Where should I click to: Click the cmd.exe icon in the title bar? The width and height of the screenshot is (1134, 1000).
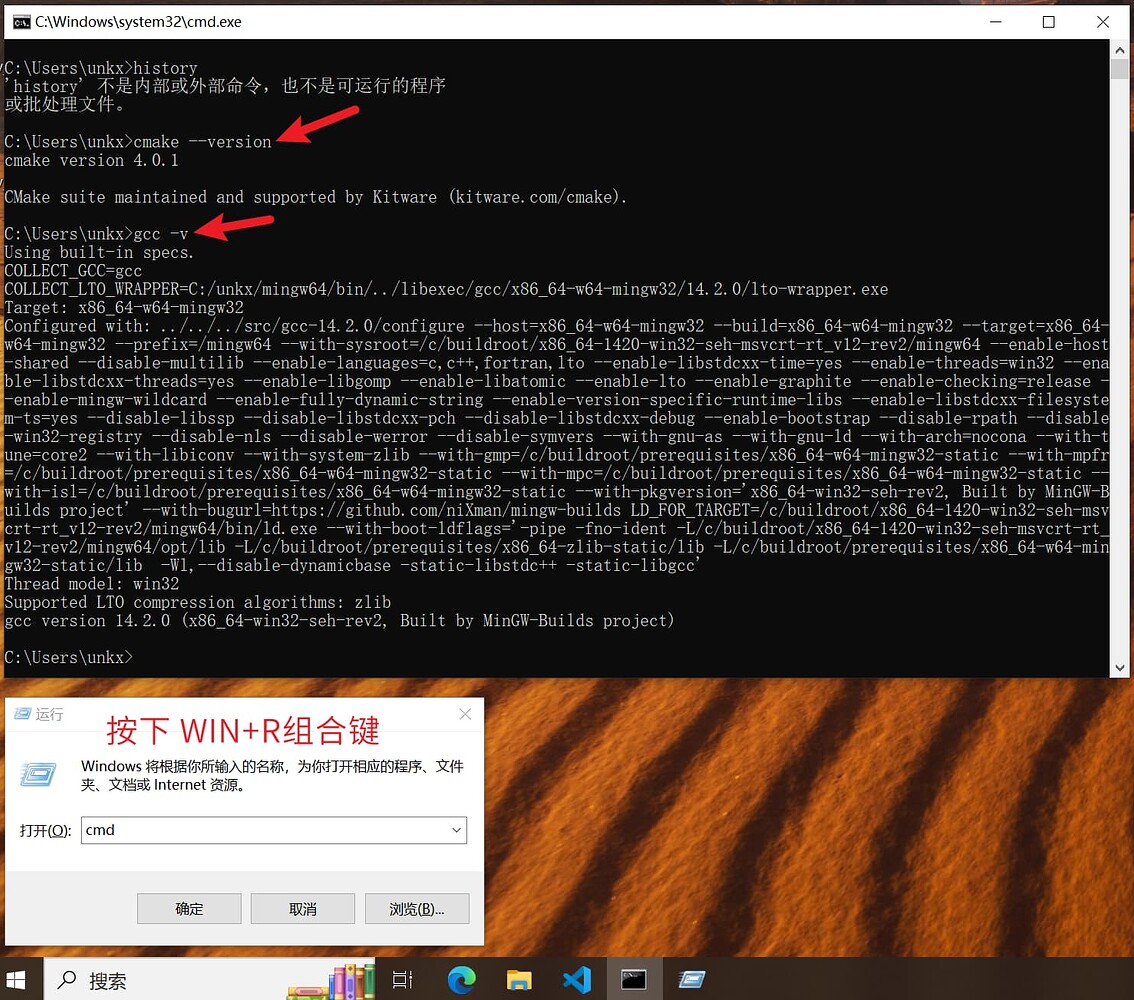pos(21,21)
